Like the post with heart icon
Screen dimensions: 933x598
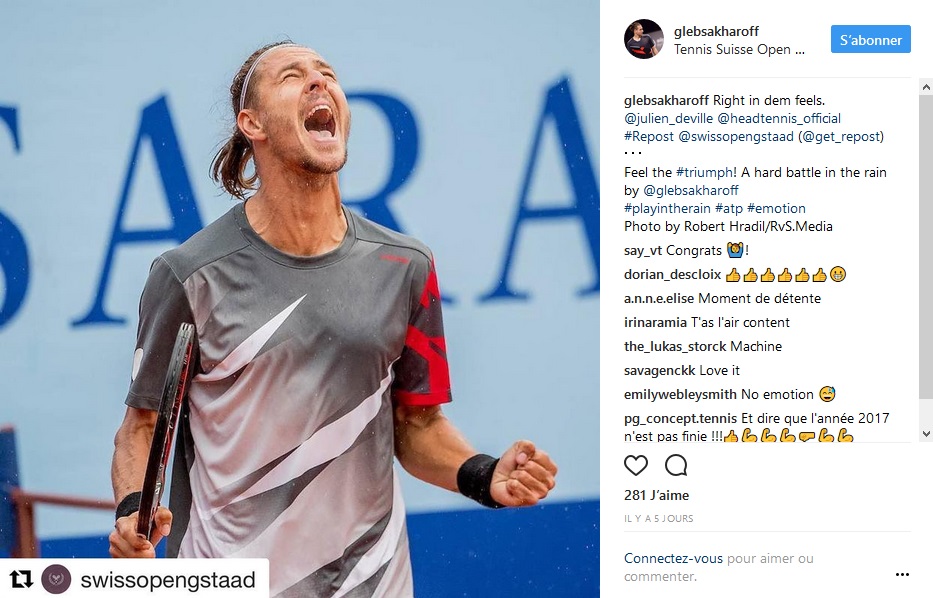[635, 465]
